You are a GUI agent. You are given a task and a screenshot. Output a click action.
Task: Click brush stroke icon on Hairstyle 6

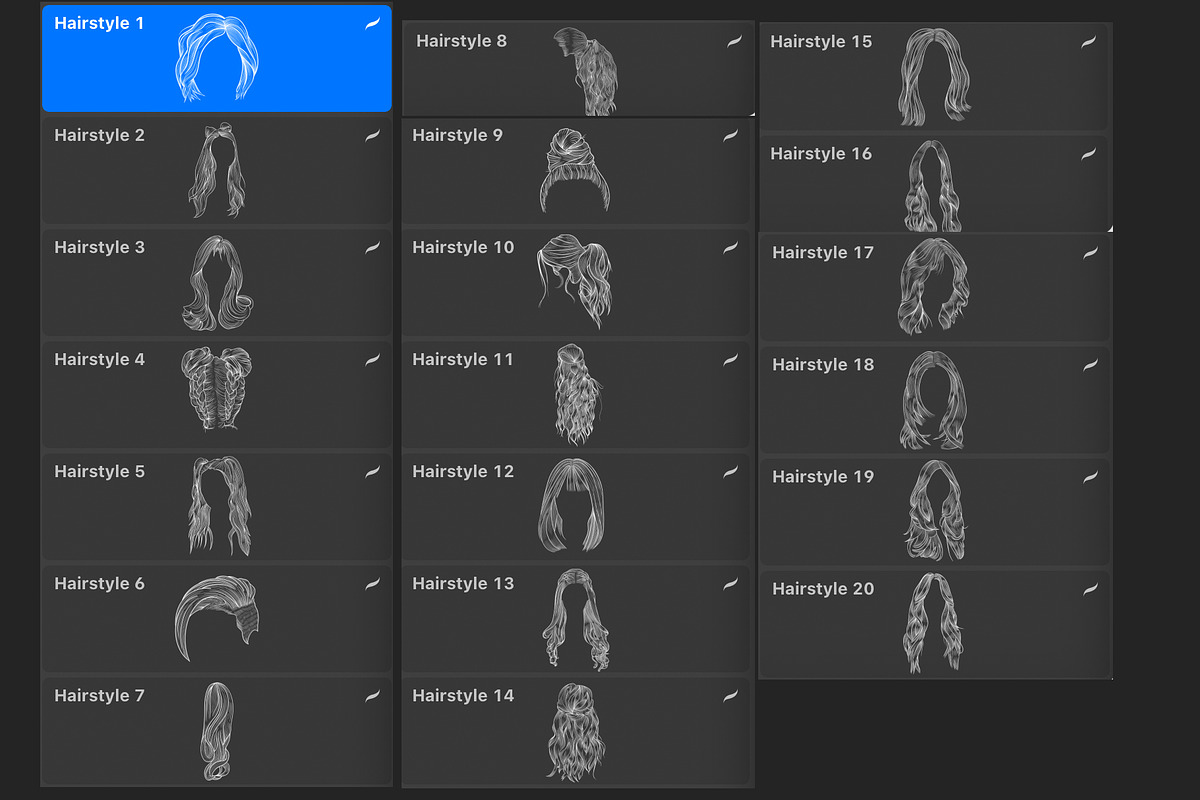pos(373,584)
